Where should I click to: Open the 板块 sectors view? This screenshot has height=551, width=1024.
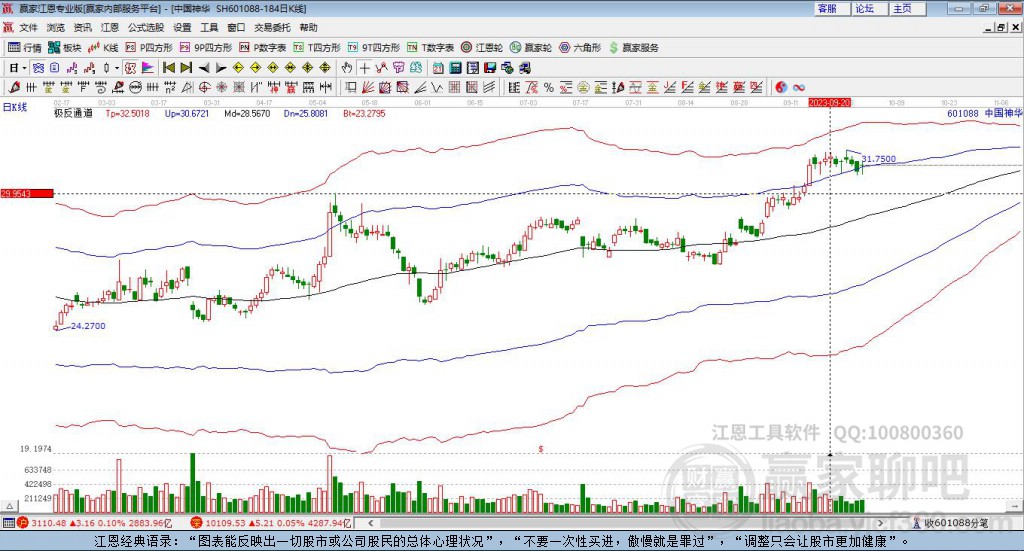[x=64, y=48]
